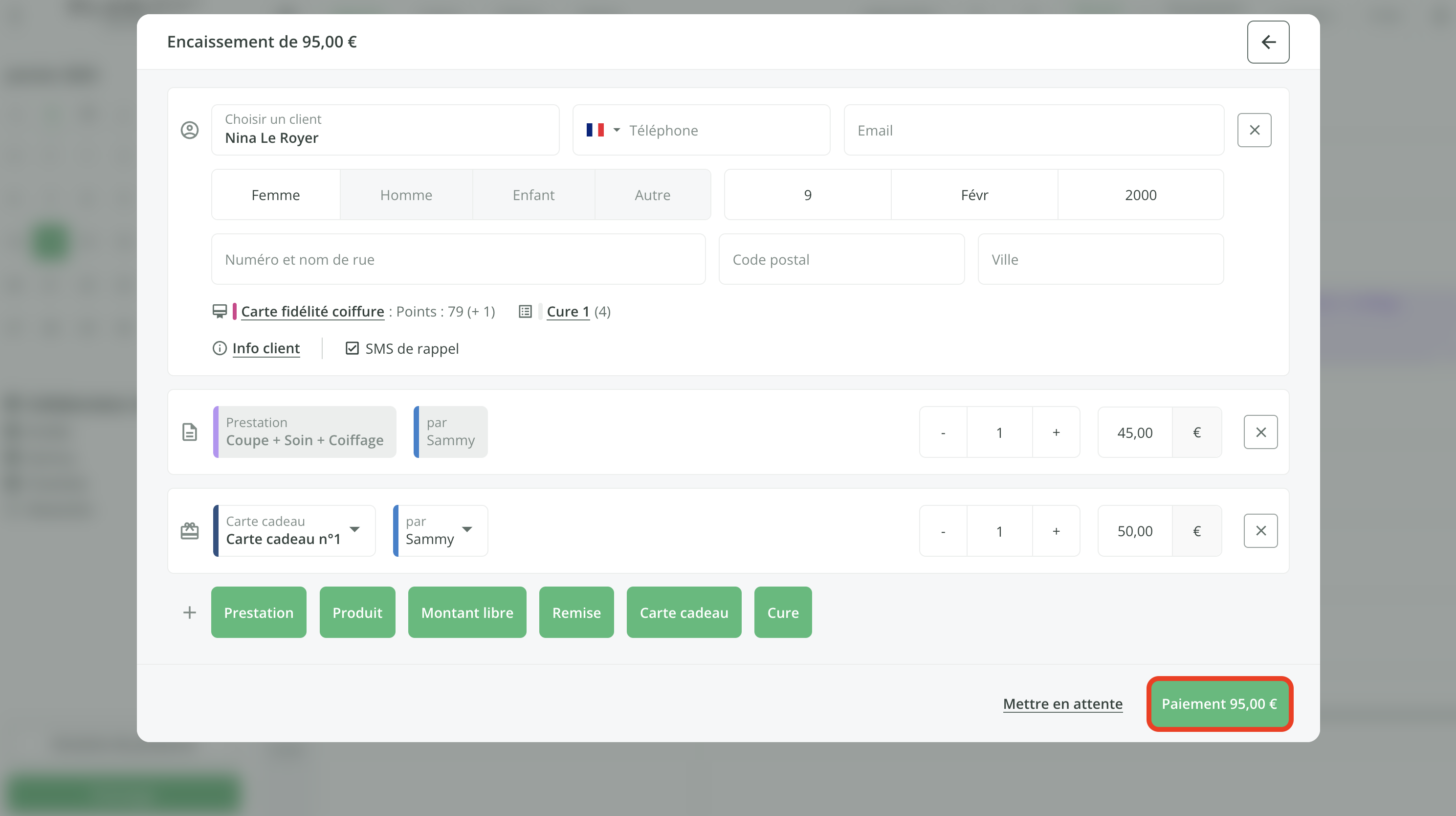This screenshot has height=816, width=1456.
Task: Click the back arrow icon in header
Action: point(1268,42)
